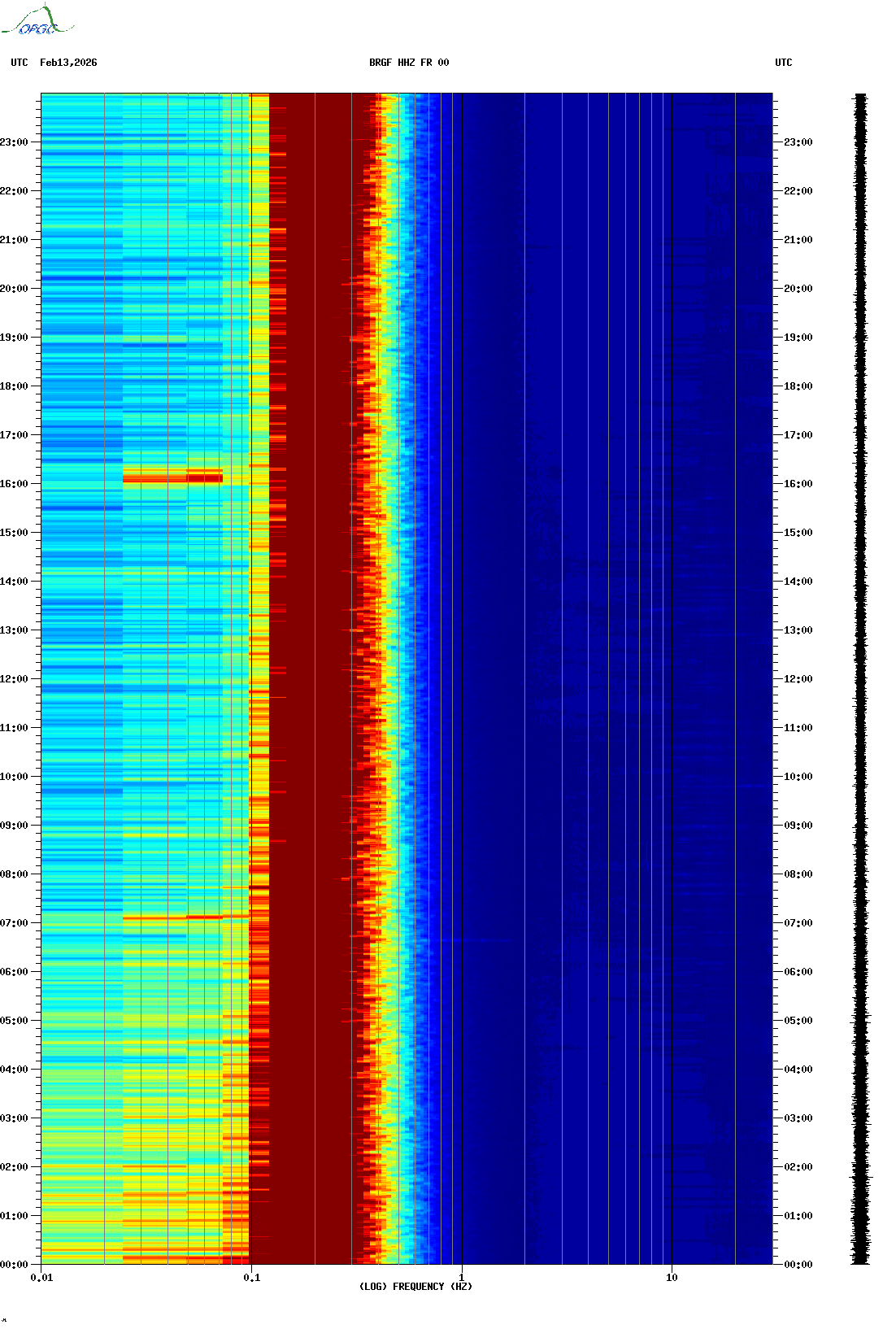
Task: Click the (LOG) FREQUENCY (HZ) axis label
Action: click(415, 1286)
